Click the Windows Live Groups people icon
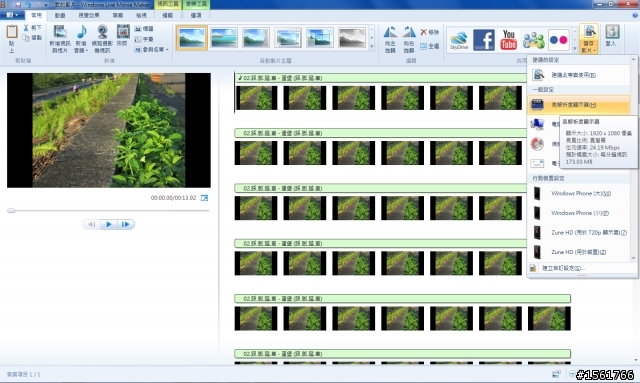Screen dimensions: 640x383 (x=534, y=40)
